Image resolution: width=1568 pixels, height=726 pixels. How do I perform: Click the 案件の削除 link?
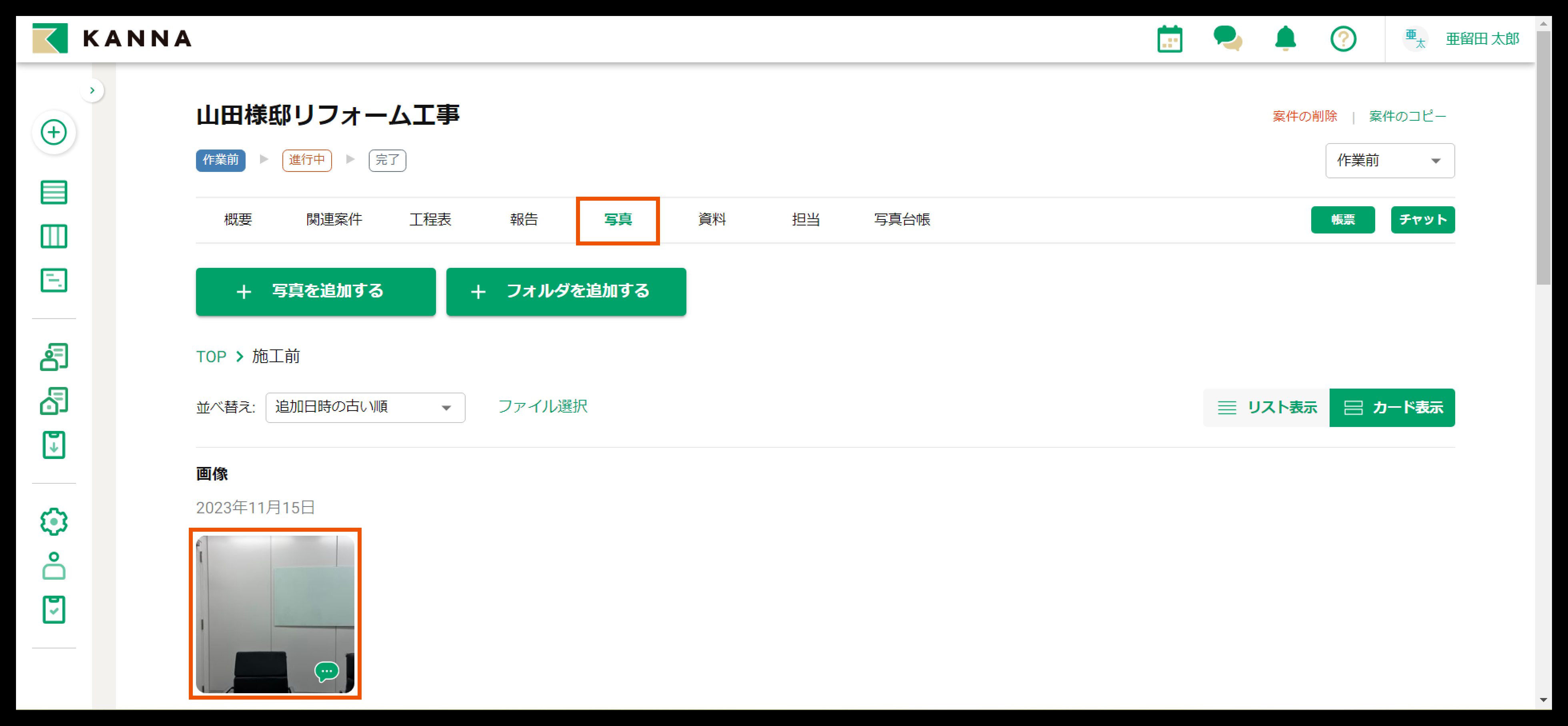pos(1304,116)
